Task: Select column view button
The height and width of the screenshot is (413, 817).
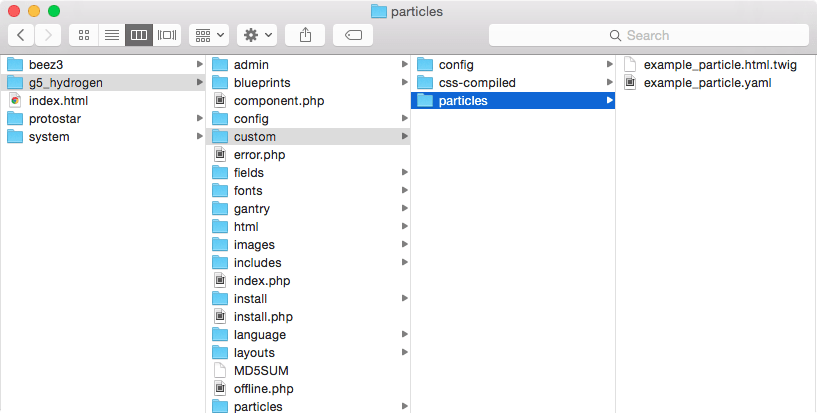Action: point(139,35)
